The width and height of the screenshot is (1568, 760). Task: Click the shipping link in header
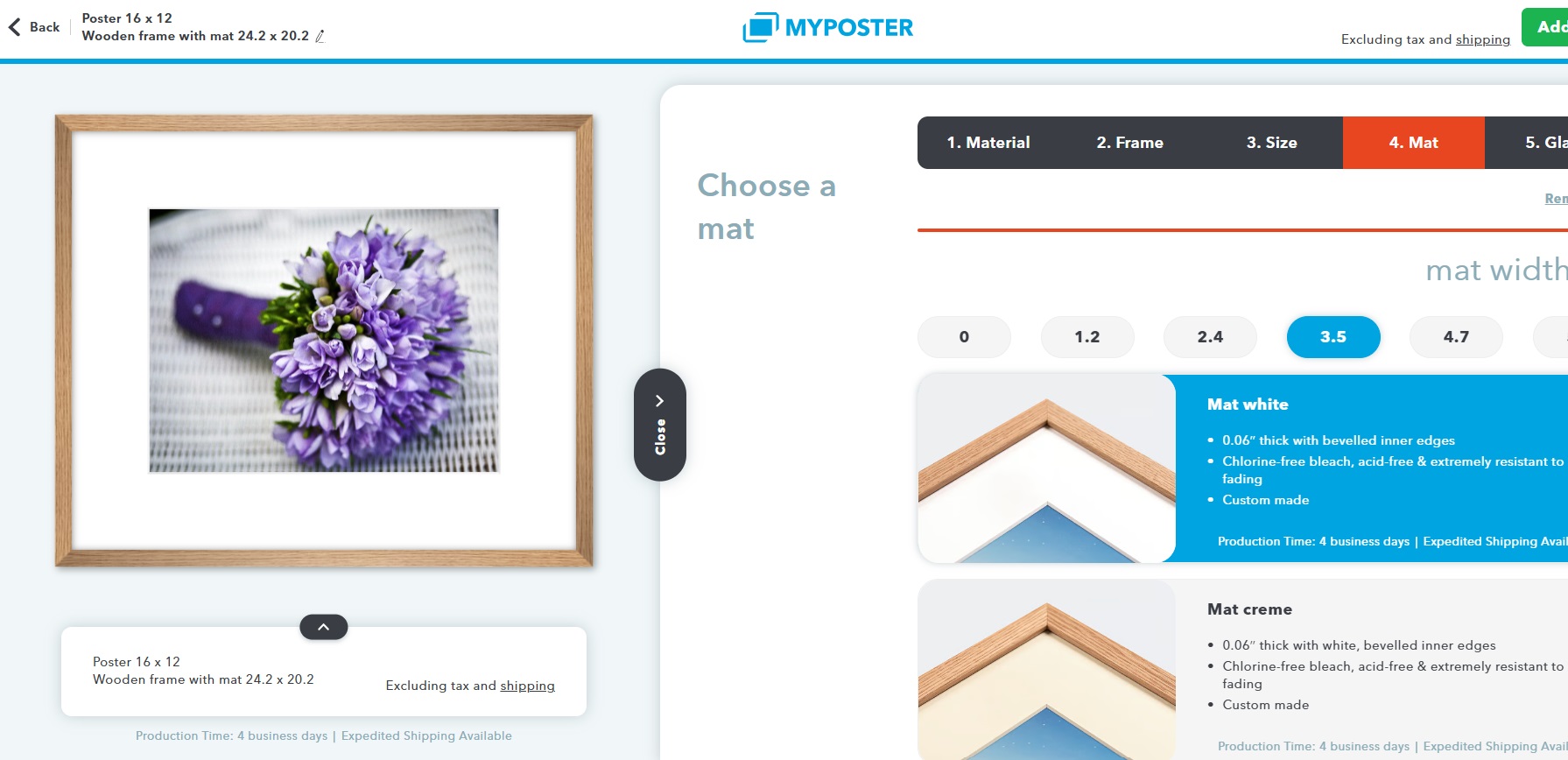(1483, 39)
